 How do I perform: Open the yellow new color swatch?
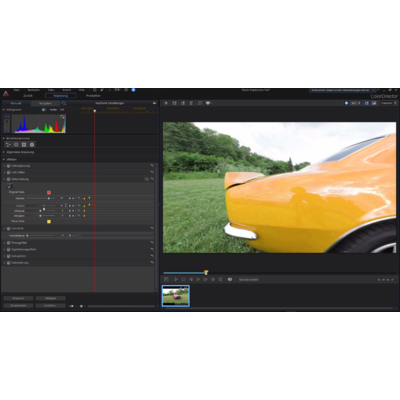pyautogui.click(x=49, y=221)
